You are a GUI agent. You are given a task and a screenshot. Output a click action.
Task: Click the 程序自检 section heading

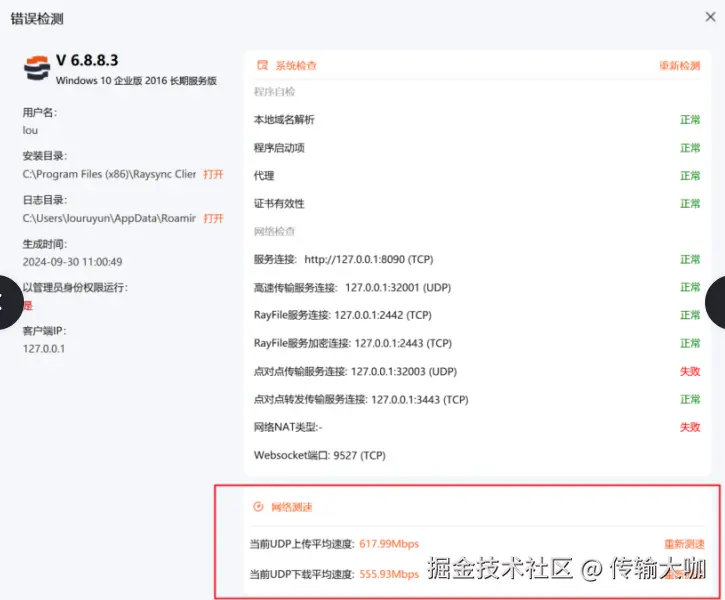click(274, 92)
